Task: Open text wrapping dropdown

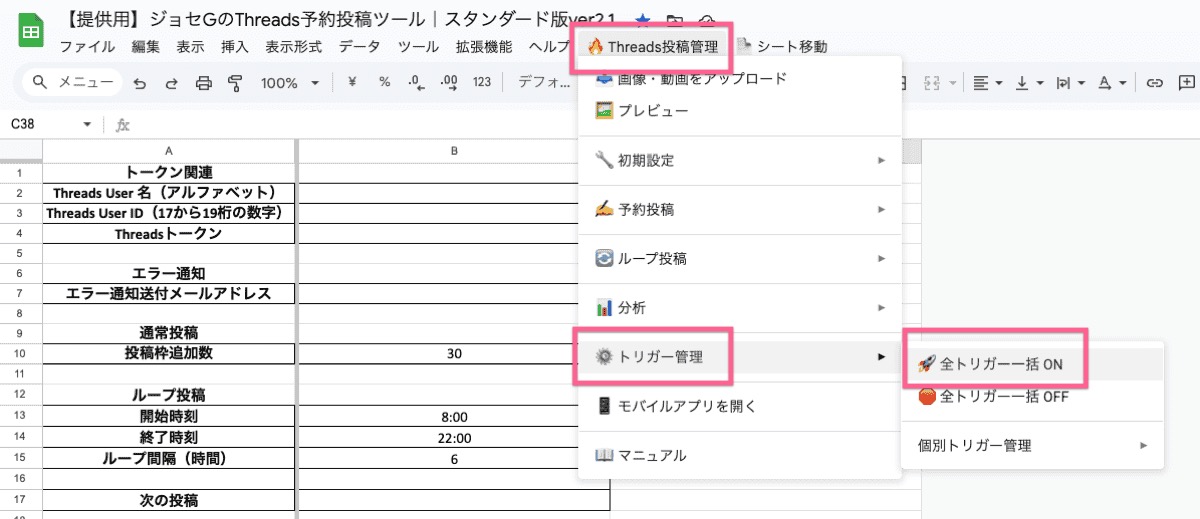Action: pyautogui.click(x=1070, y=83)
